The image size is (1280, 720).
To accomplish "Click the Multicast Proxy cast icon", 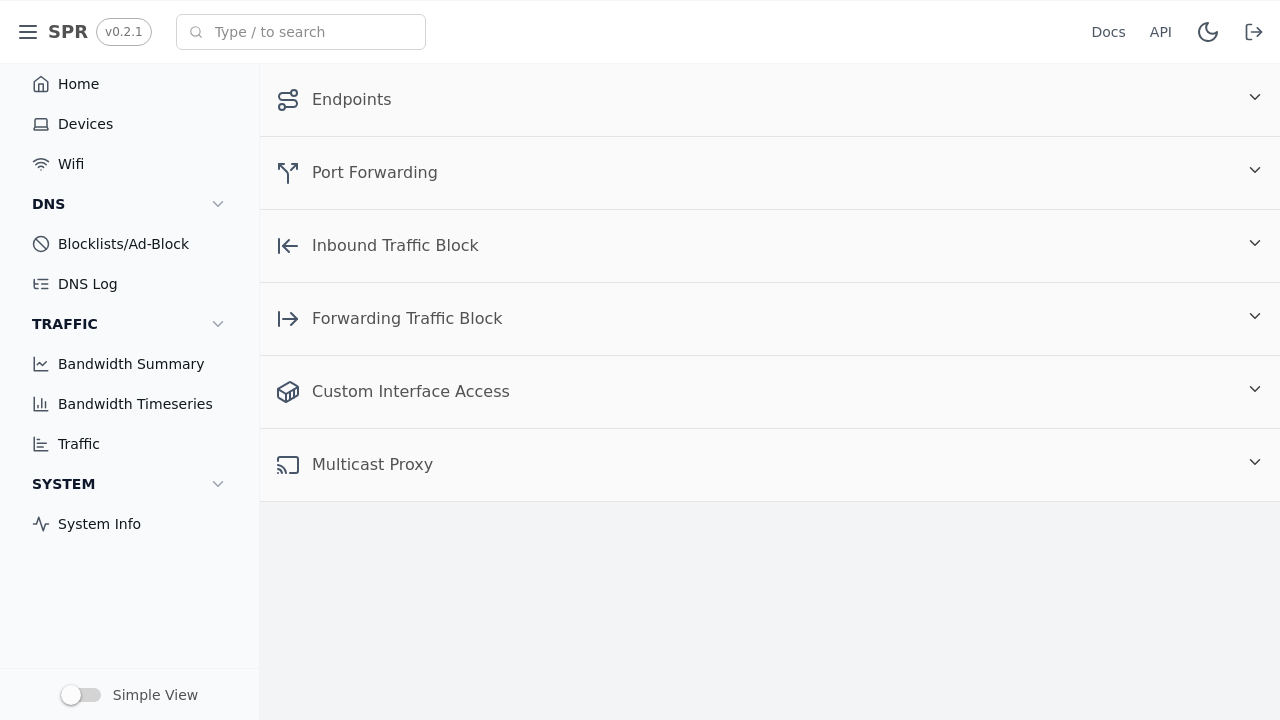I will click(288, 465).
